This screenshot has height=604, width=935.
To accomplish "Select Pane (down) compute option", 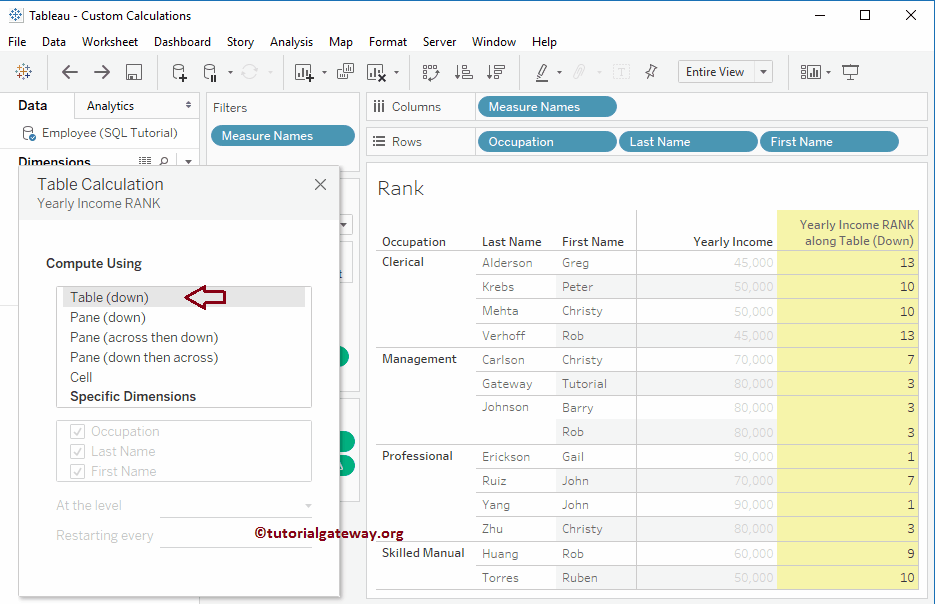I will [x=108, y=317].
